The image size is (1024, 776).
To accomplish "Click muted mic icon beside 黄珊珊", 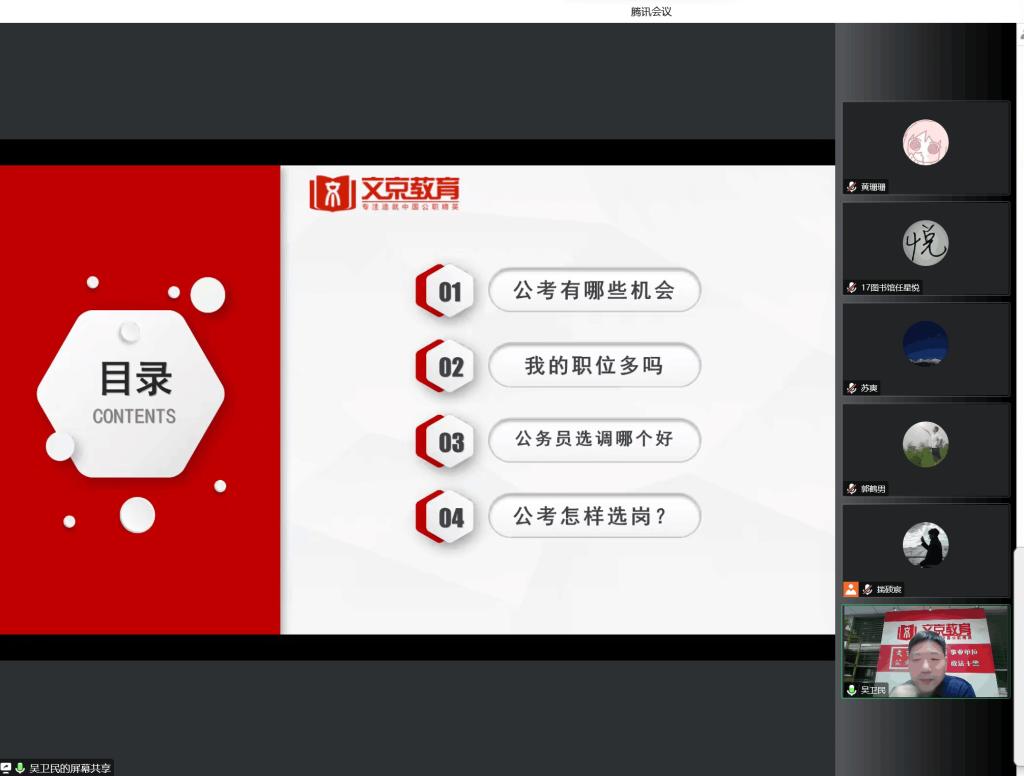I will tap(852, 187).
